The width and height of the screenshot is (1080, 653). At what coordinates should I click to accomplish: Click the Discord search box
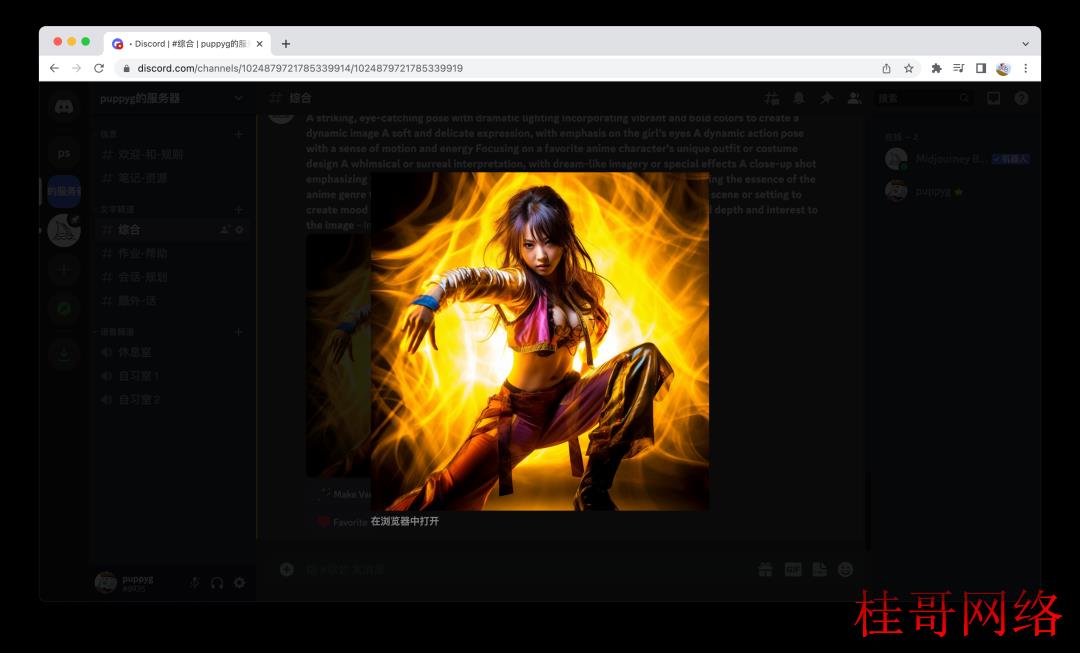point(924,99)
